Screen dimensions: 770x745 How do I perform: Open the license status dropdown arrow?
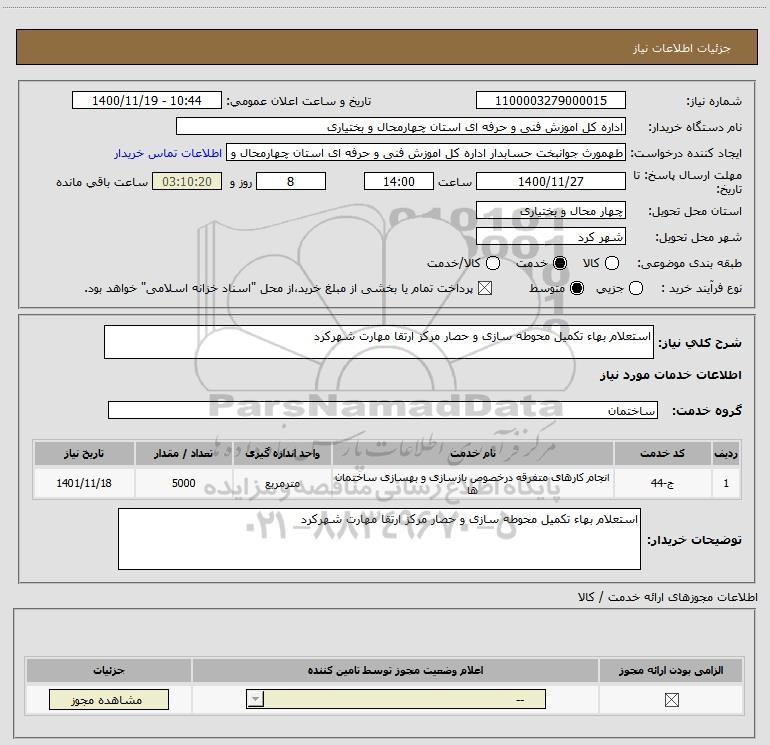tap(255, 699)
